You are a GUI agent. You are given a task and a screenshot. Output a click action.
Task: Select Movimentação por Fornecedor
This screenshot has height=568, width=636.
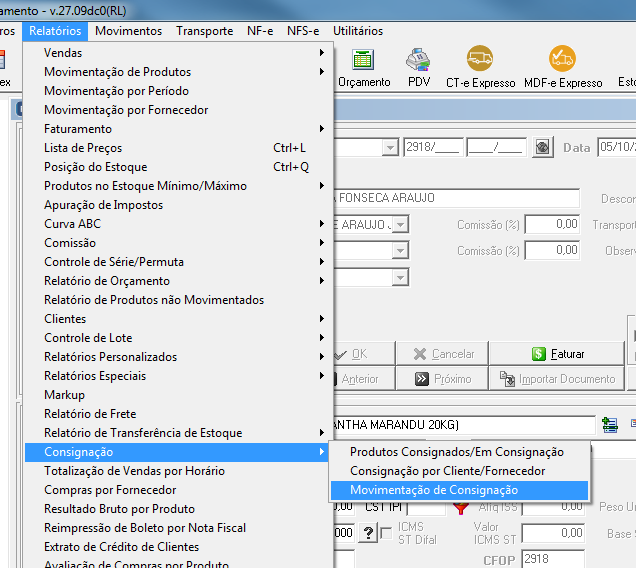click(x=178, y=110)
